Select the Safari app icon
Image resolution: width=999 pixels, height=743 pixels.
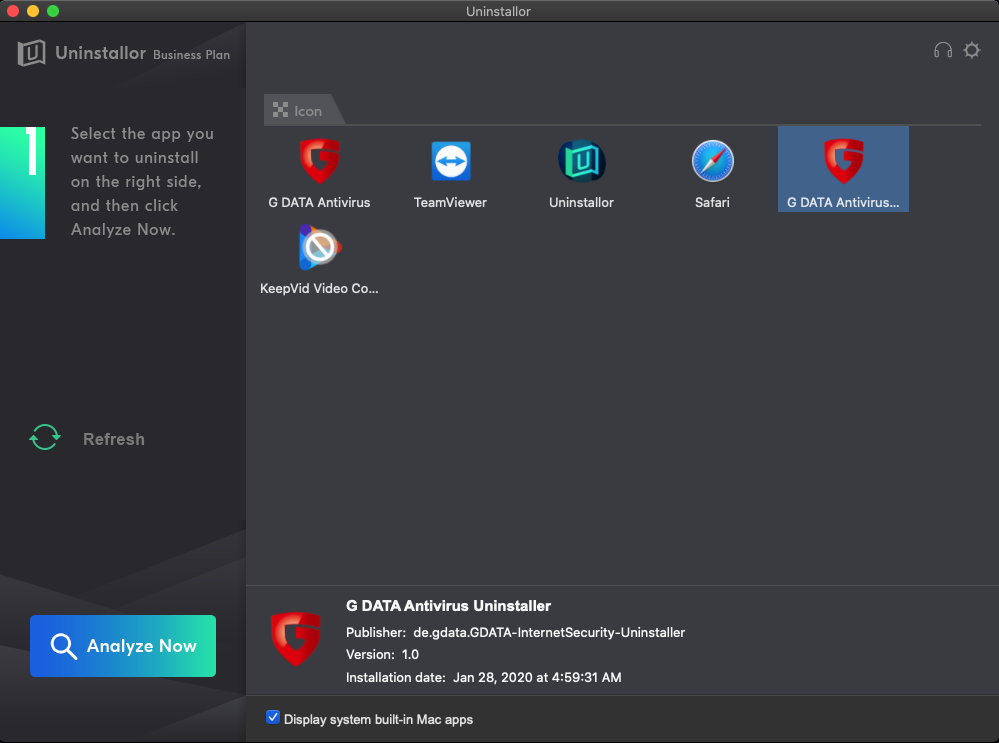tap(712, 161)
